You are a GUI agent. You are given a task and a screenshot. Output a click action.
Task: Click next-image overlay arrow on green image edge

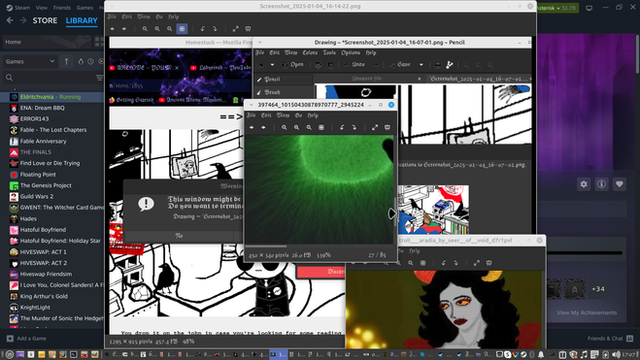(392, 213)
